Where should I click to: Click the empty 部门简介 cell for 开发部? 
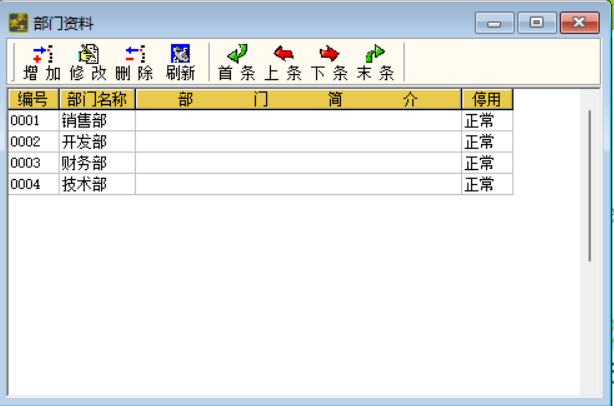point(298,142)
